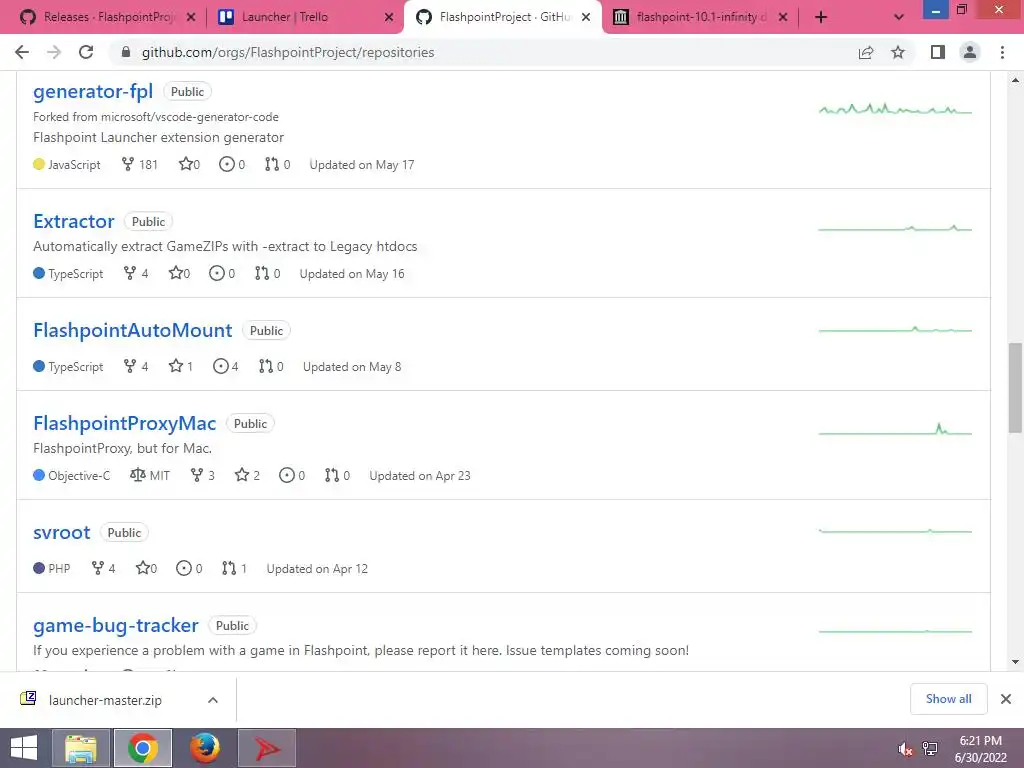View the 1 star on FlashpointAutoMount
Image resolution: width=1024 pixels, height=768 pixels.
(181, 366)
